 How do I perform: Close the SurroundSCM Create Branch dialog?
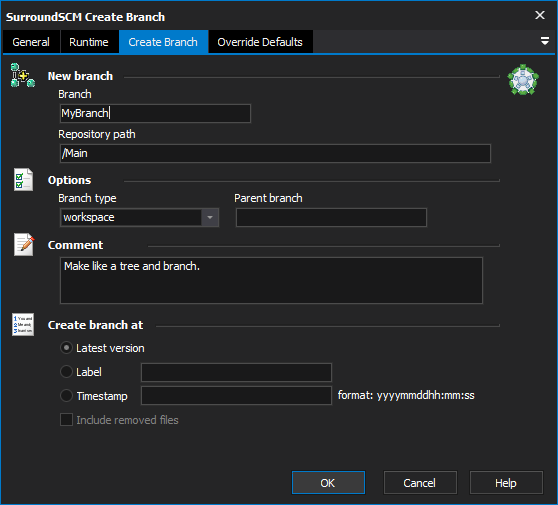pos(540,15)
